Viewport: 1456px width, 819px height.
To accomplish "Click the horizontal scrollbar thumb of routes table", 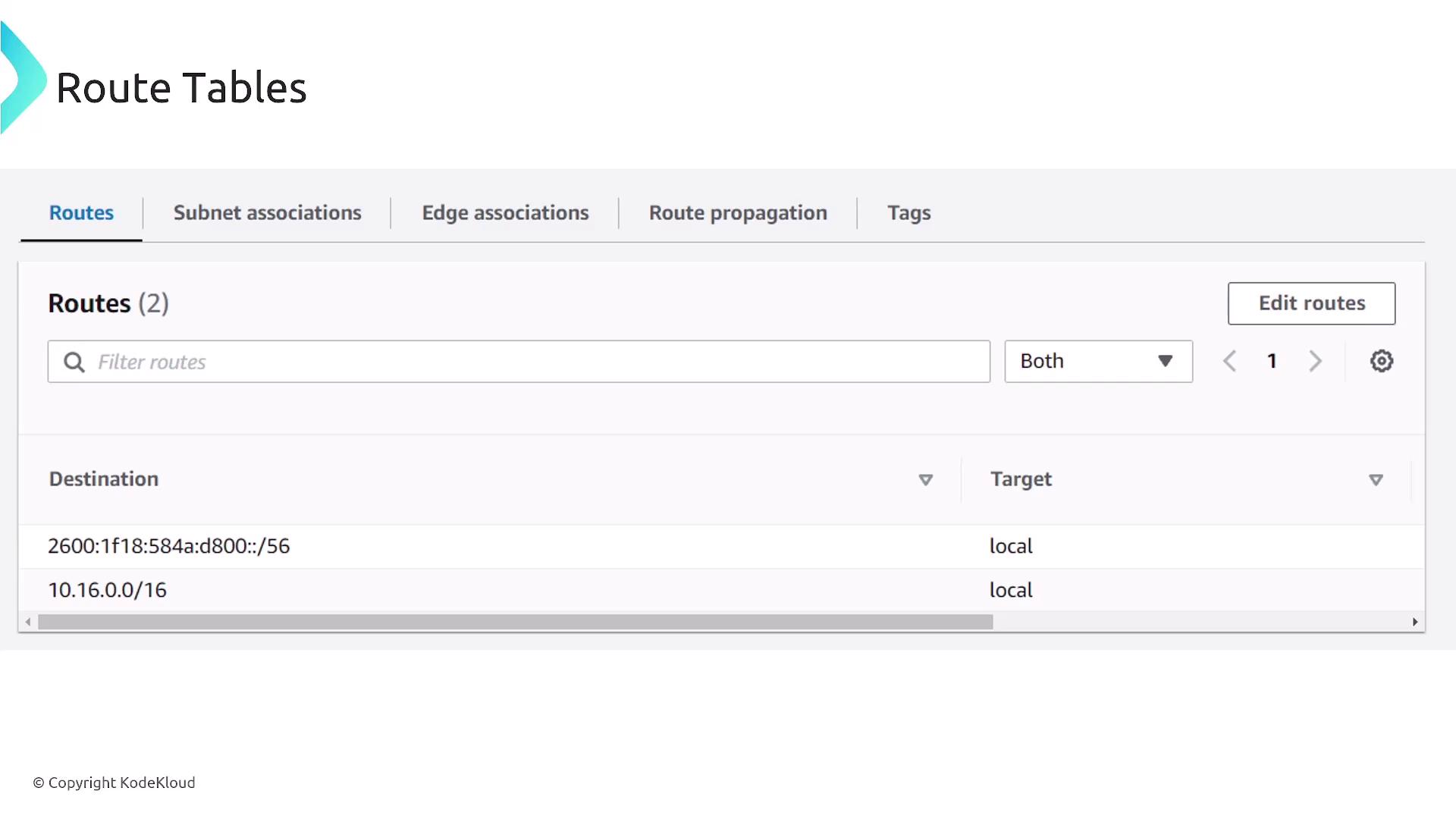I will (x=516, y=623).
